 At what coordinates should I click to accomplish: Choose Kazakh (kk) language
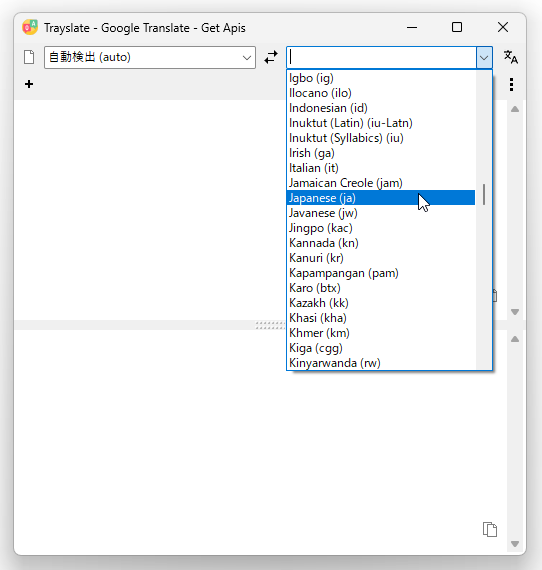coord(381,303)
